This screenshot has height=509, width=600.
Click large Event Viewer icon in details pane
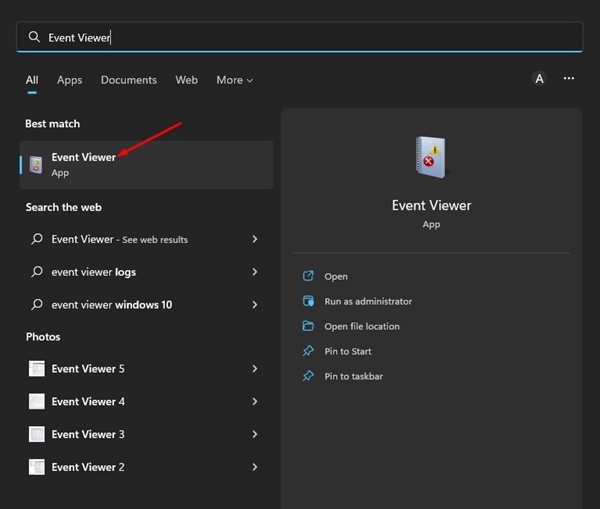tap(431, 157)
